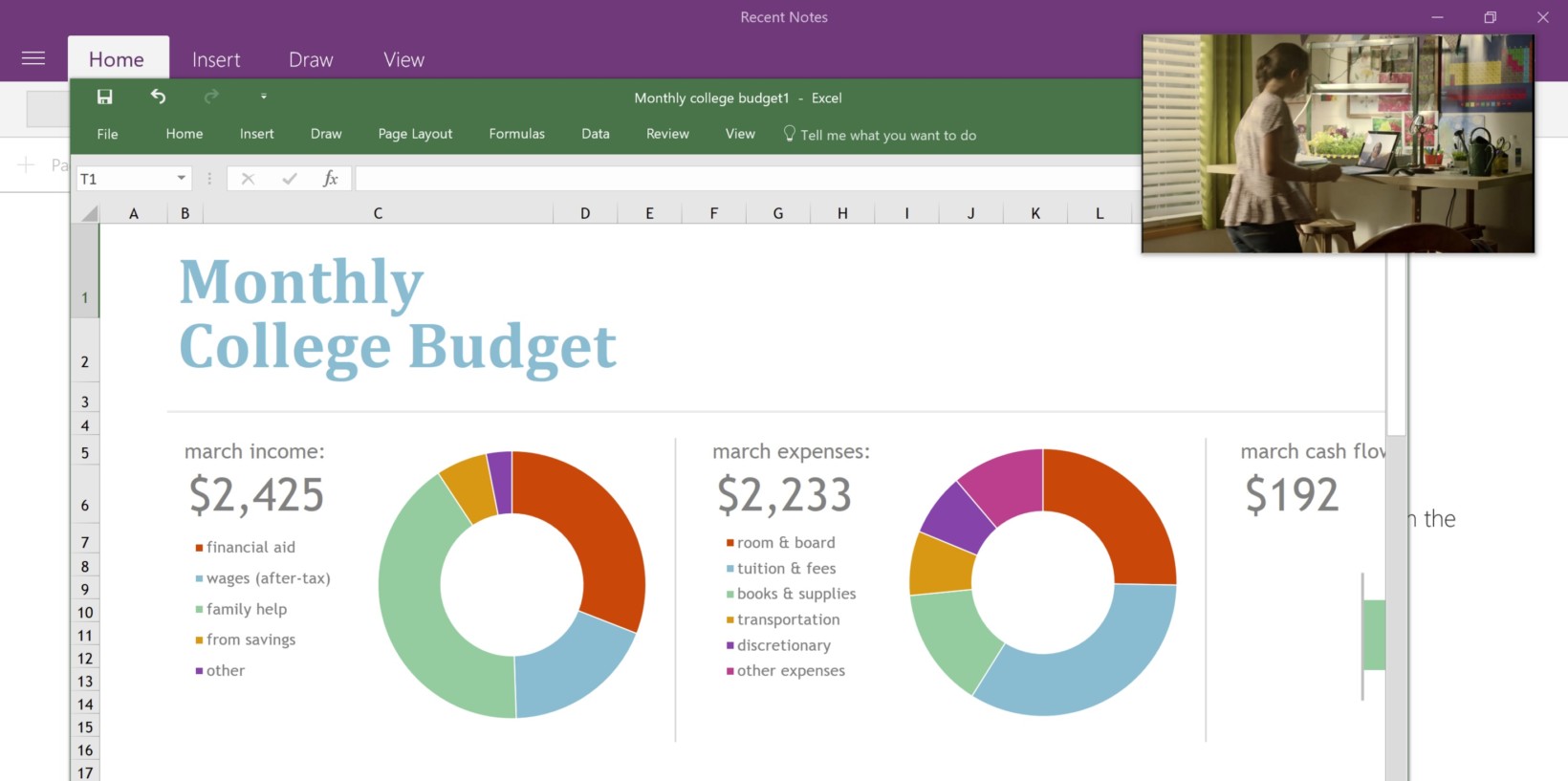1568x781 pixels.
Task: Click the transportation legend entry
Action: (x=783, y=619)
